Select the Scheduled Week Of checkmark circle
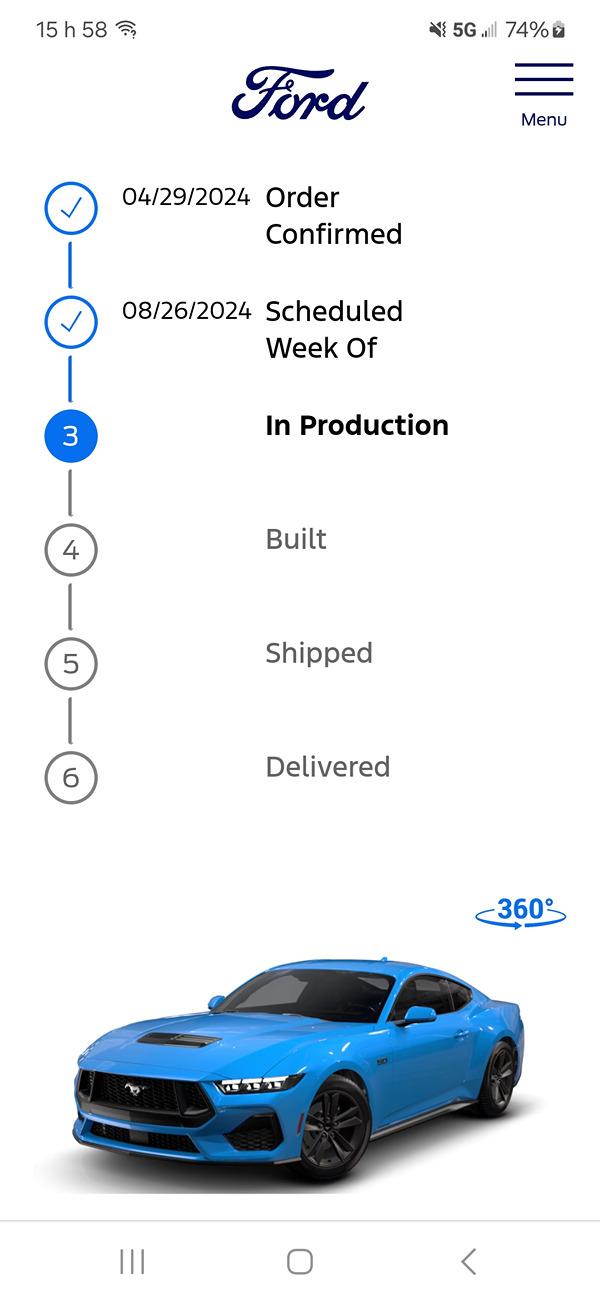Screen dimensions: 600x1300 click(x=71, y=322)
